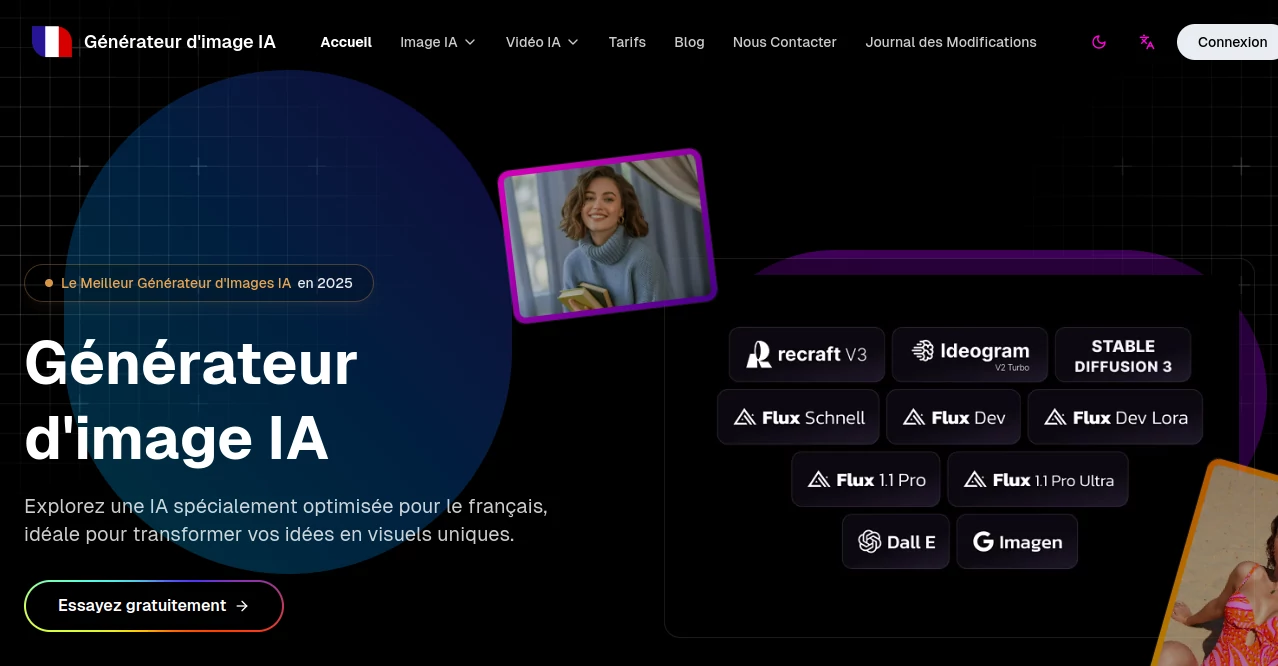Select Journal des Modifications in the navigation
Viewport: 1278px width, 666px height.
950,42
